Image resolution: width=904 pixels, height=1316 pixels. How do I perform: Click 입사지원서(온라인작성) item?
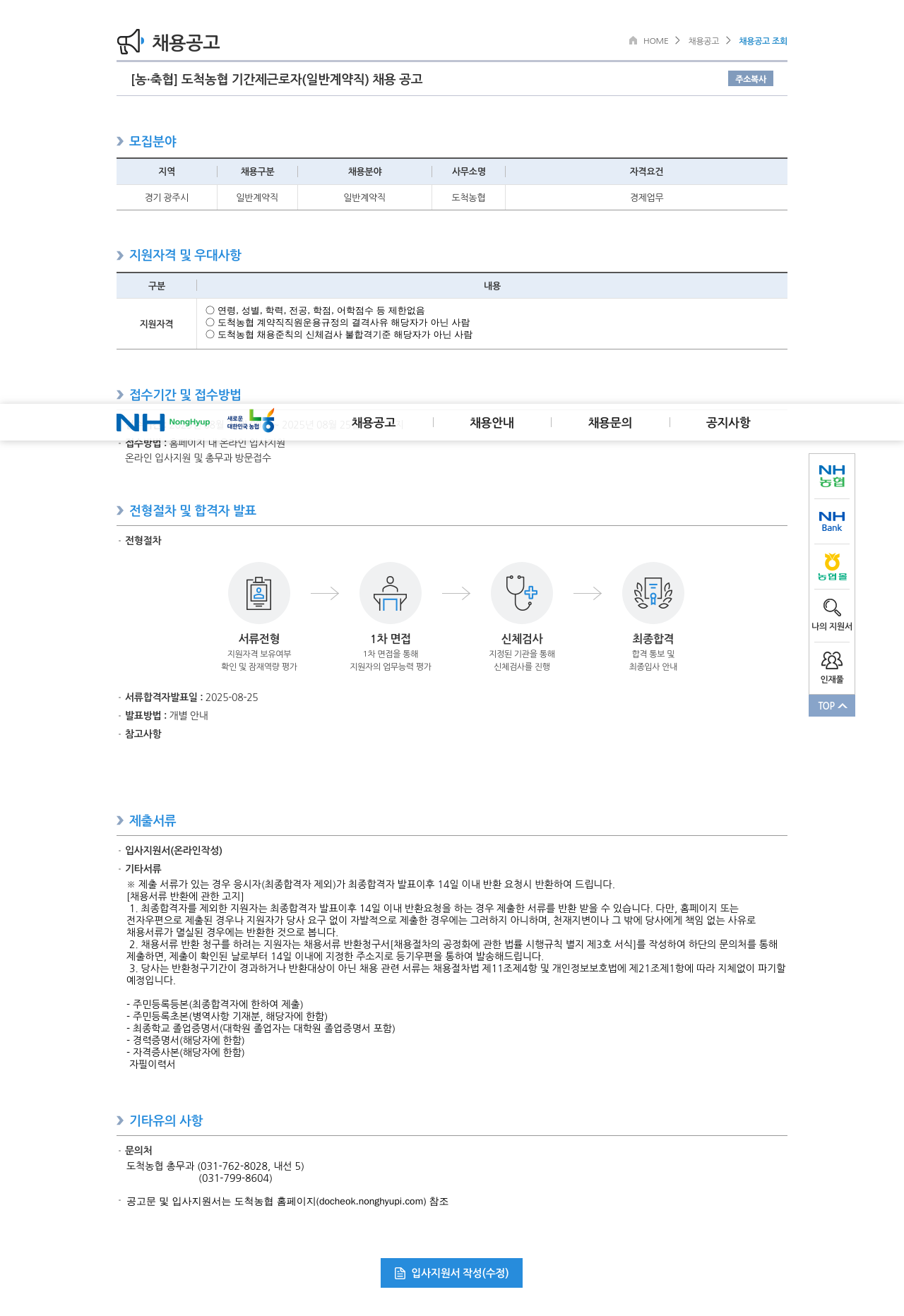click(173, 850)
